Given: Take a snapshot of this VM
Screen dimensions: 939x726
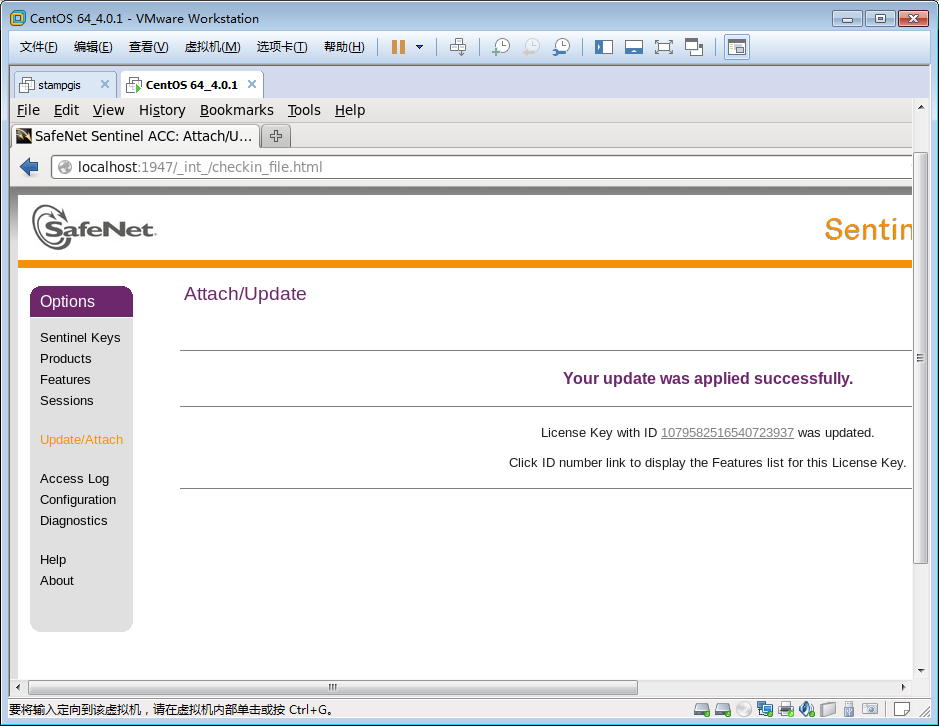Looking at the screenshot, I should tap(501, 47).
